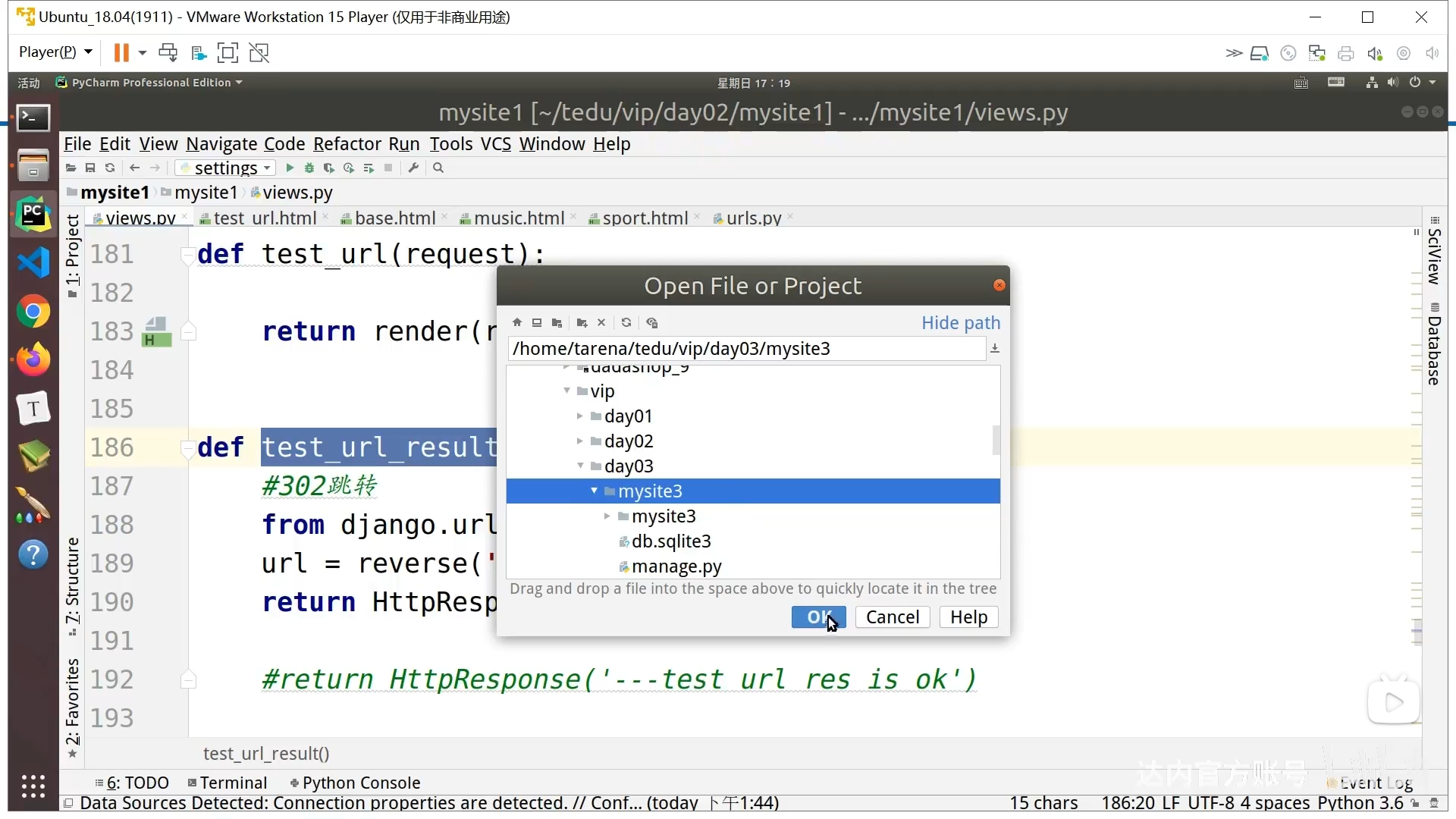Click the Hide path link
This screenshot has height=819, width=1456.
click(x=960, y=323)
